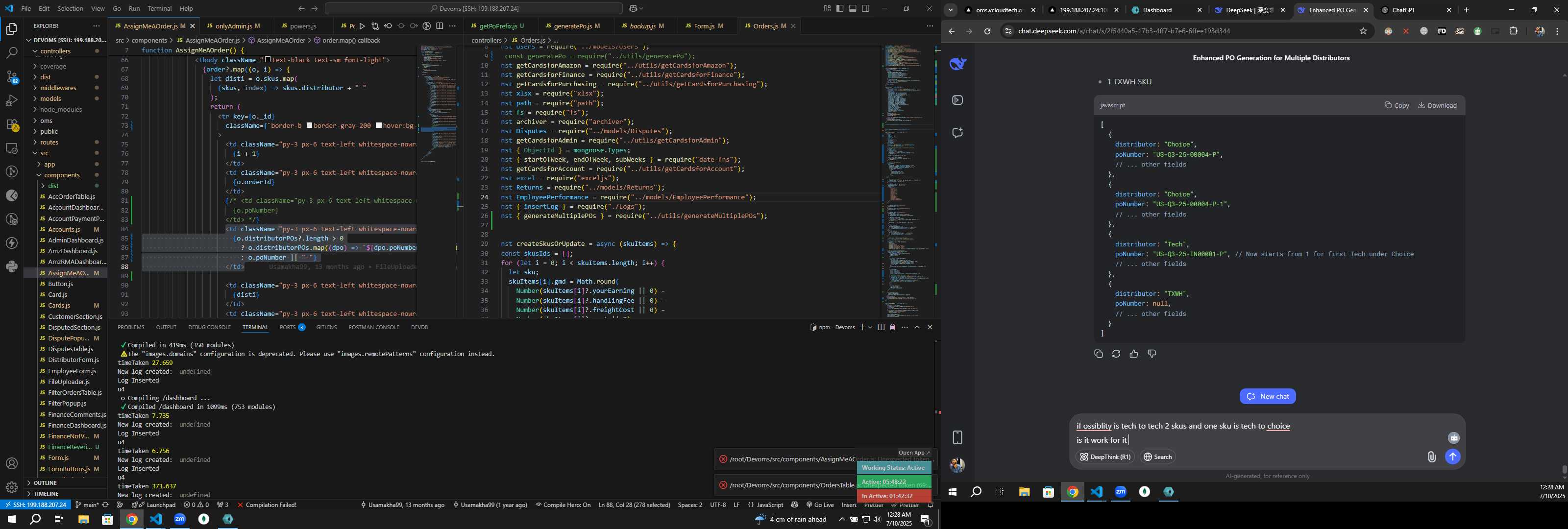The image size is (1568, 529).
Task: Open Chrome tab search dropdown
Action: pos(950,10)
